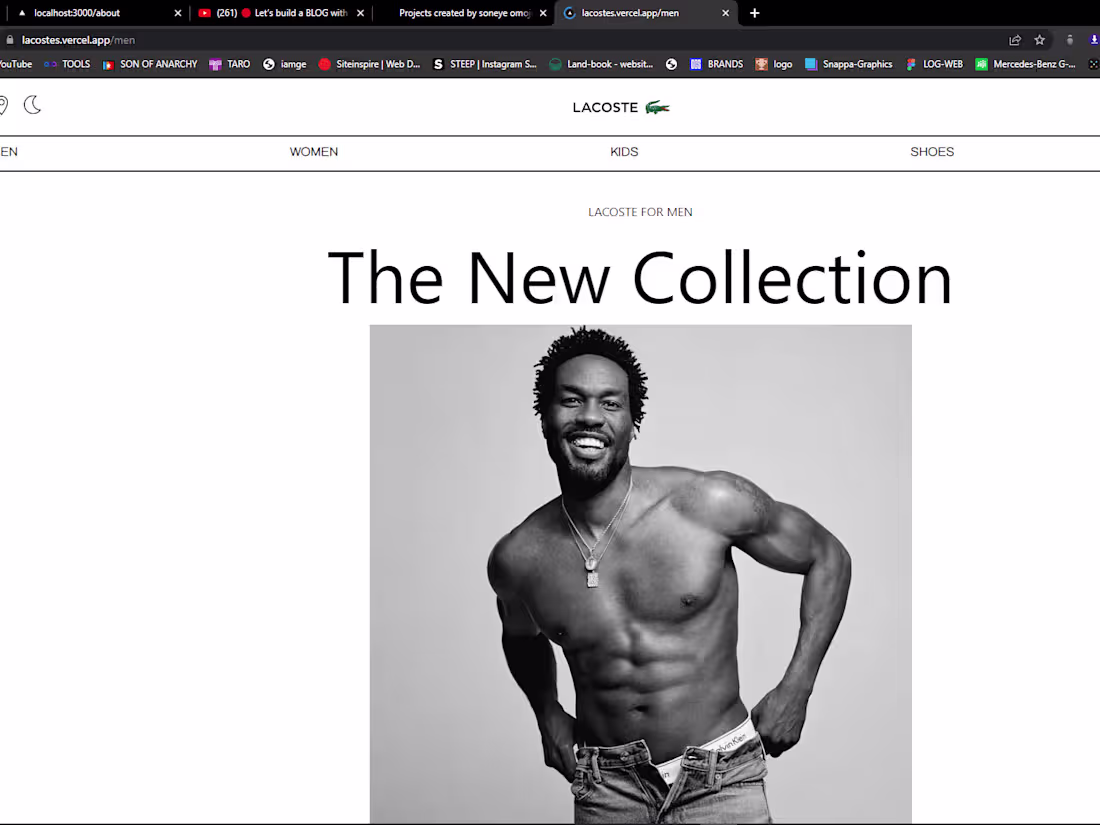
Task: Open the downloads icon in the toolbar
Action: pyautogui.click(x=1092, y=39)
